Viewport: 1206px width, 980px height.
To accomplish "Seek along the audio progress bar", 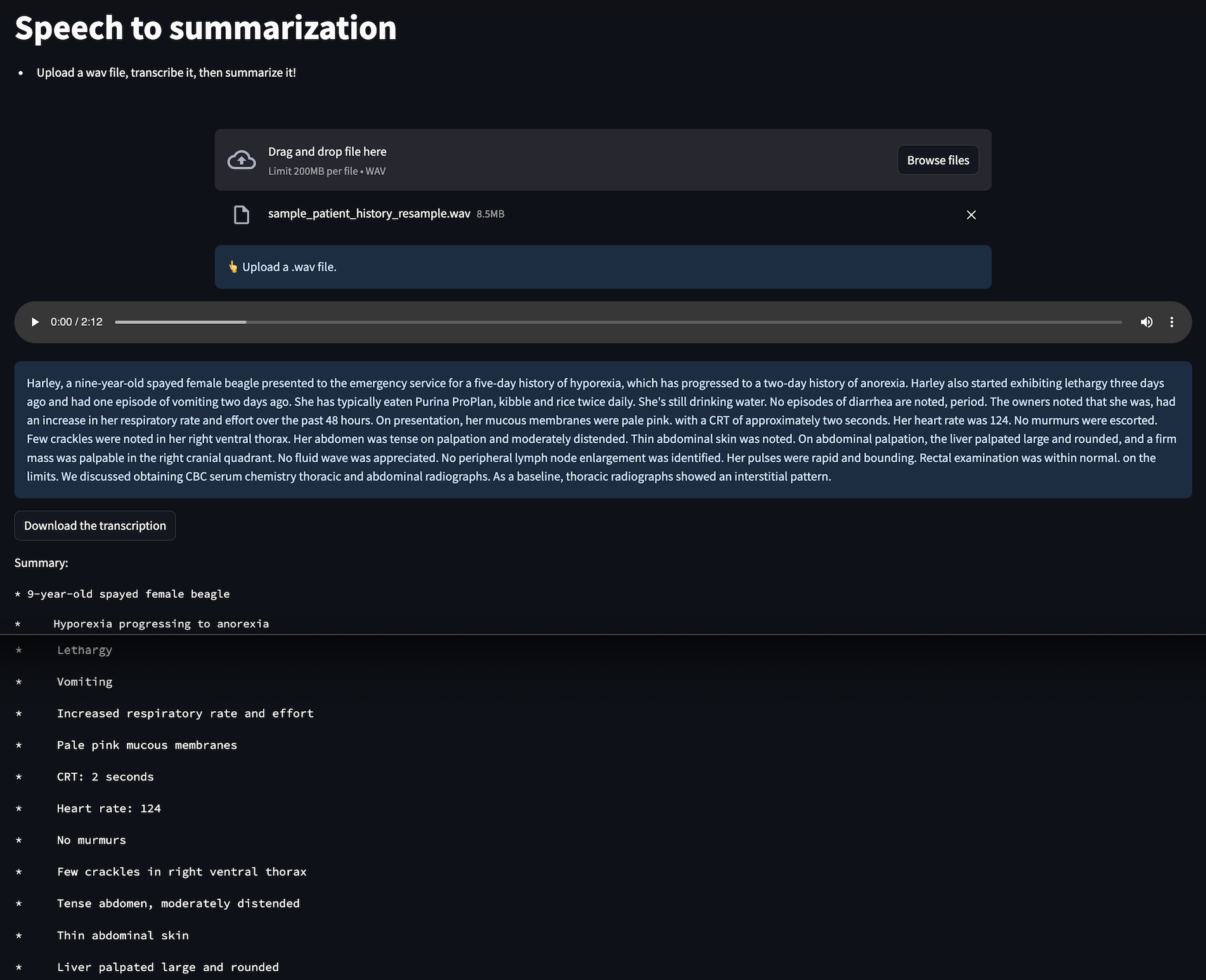I will (x=618, y=322).
